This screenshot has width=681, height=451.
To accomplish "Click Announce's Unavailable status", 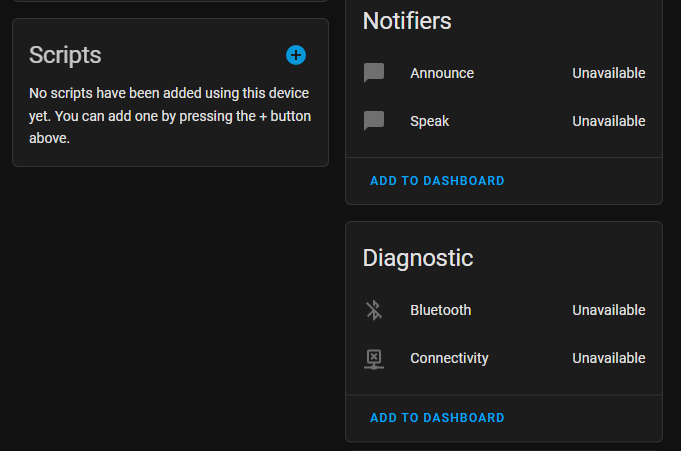I will (x=608, y=73).
